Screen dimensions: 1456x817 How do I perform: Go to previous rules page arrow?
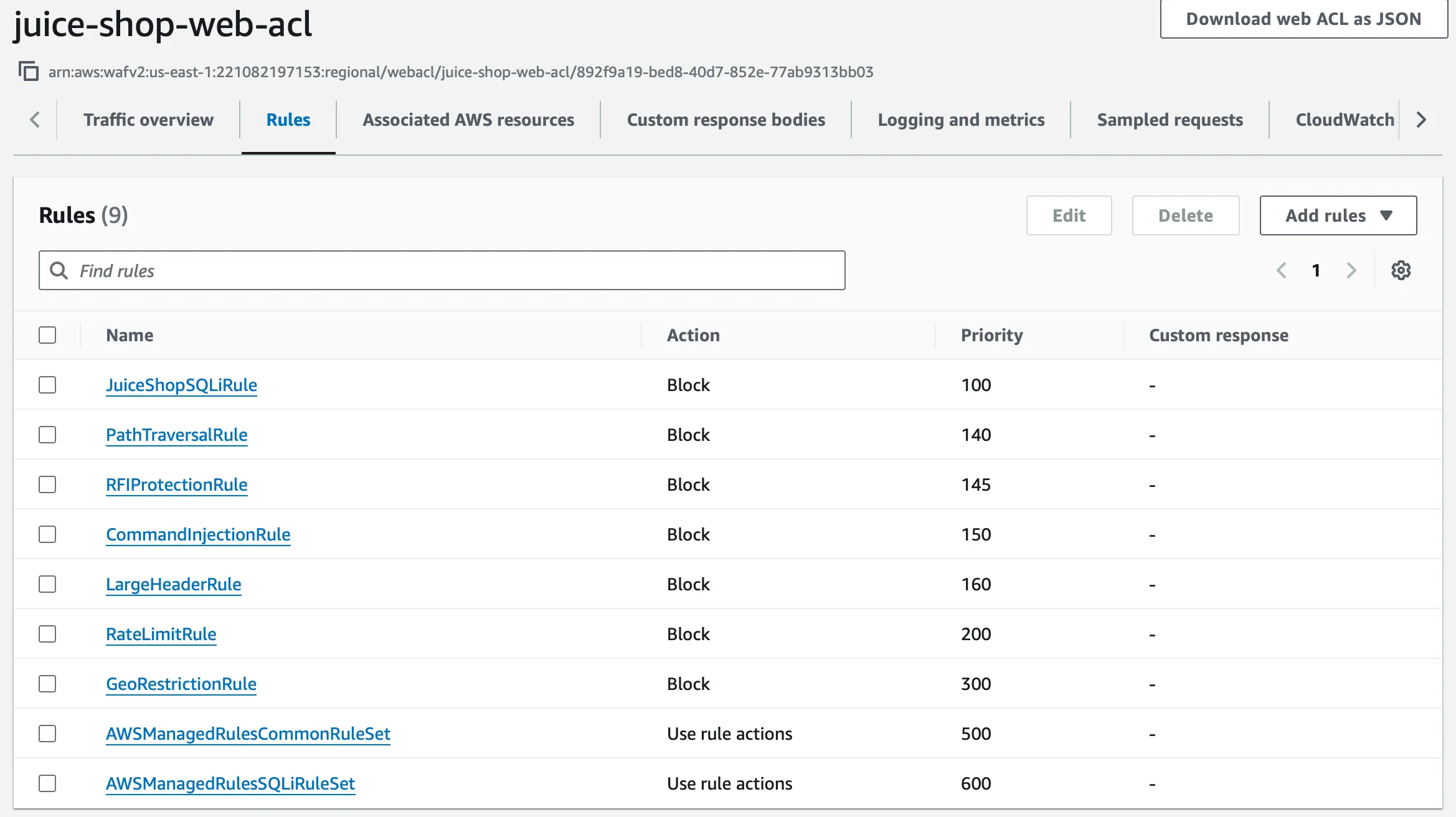[1281, 270]
